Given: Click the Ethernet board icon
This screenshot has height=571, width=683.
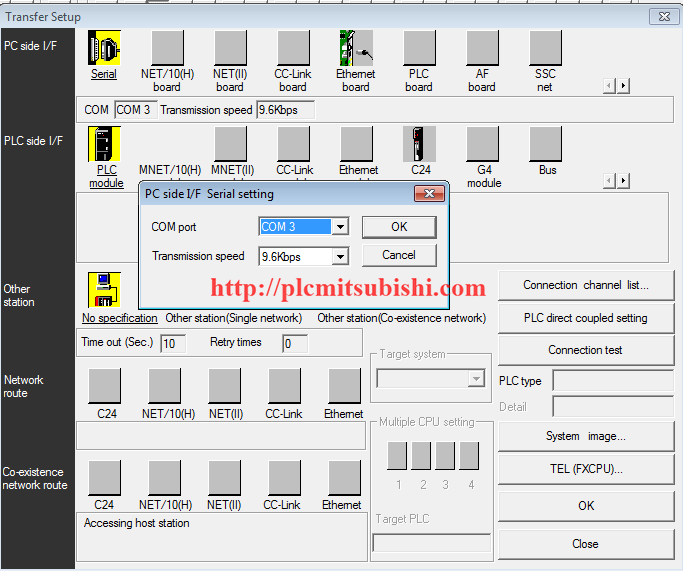Looking at the screenshot, I should point(356,47).
